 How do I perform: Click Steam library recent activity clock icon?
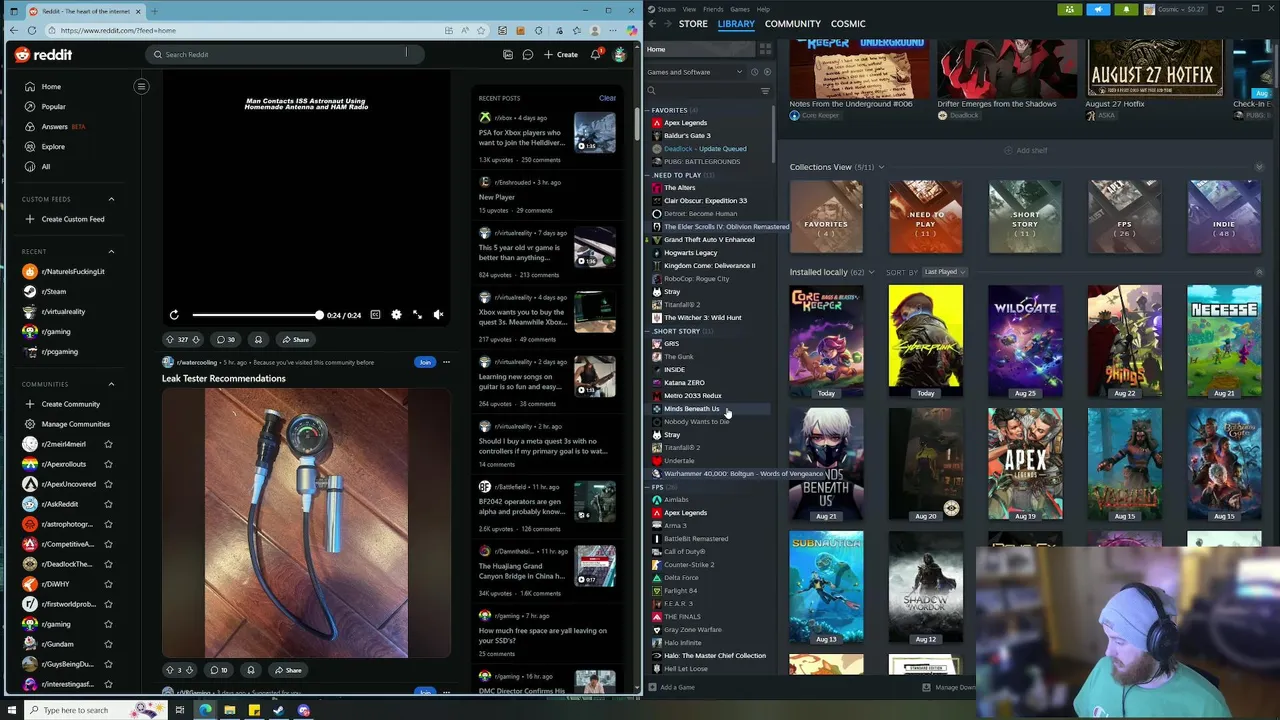(x=755, y=72)
